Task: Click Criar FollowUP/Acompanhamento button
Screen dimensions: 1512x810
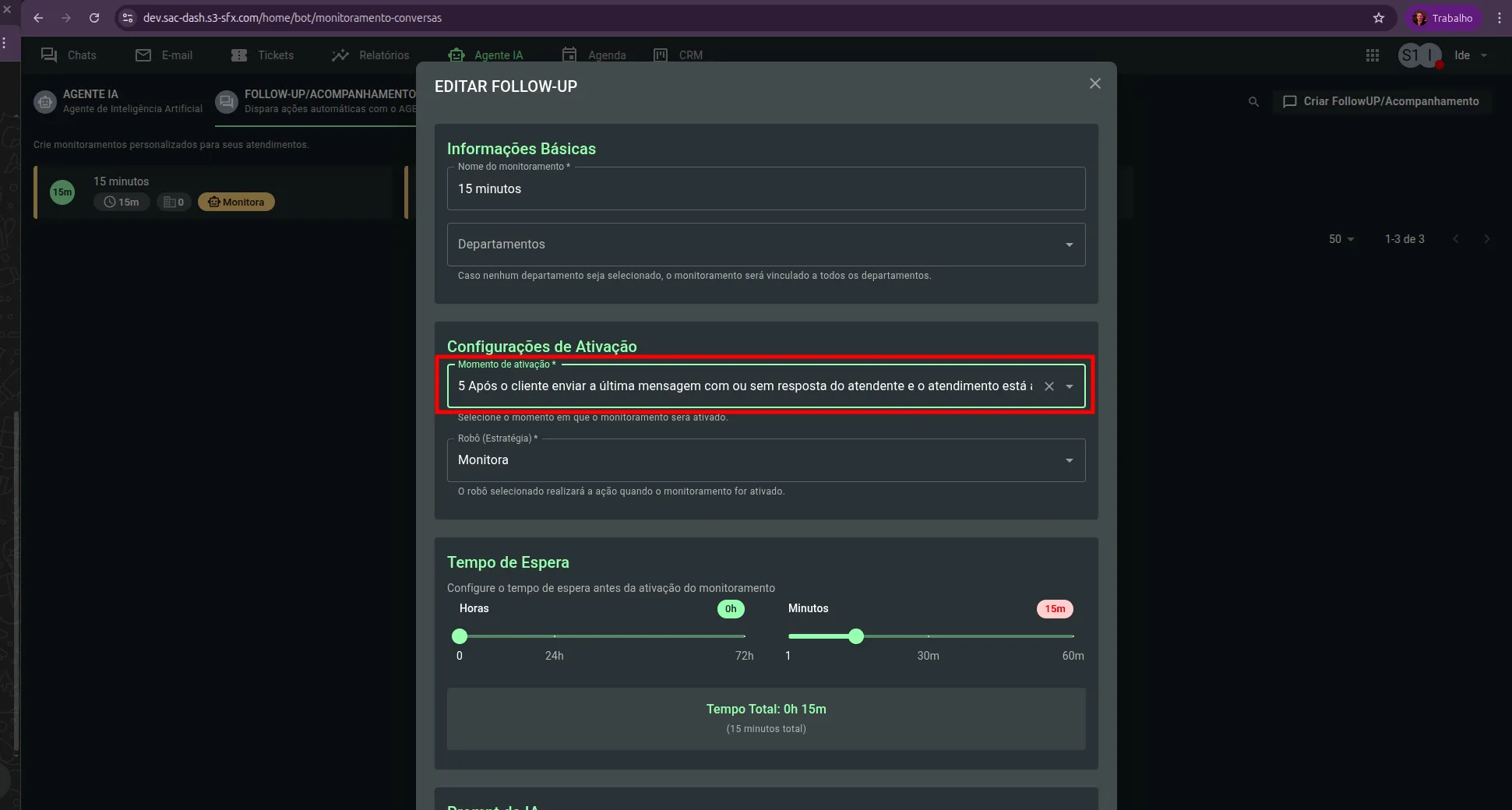Action: (x=1382, y=101)
